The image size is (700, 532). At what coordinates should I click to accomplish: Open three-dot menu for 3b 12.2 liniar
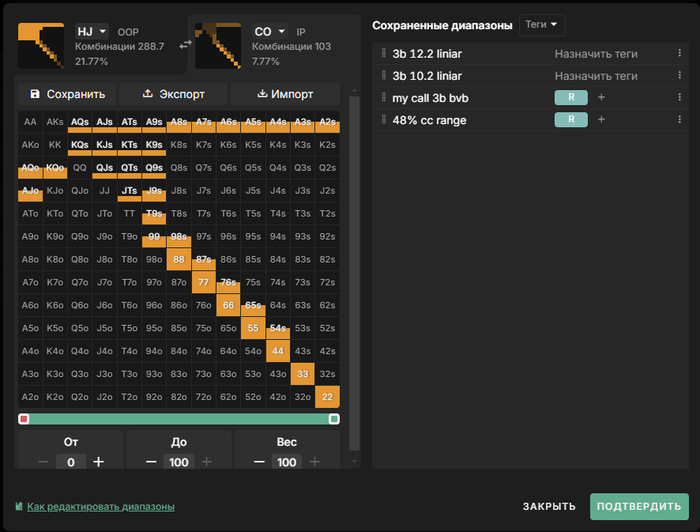679,53
